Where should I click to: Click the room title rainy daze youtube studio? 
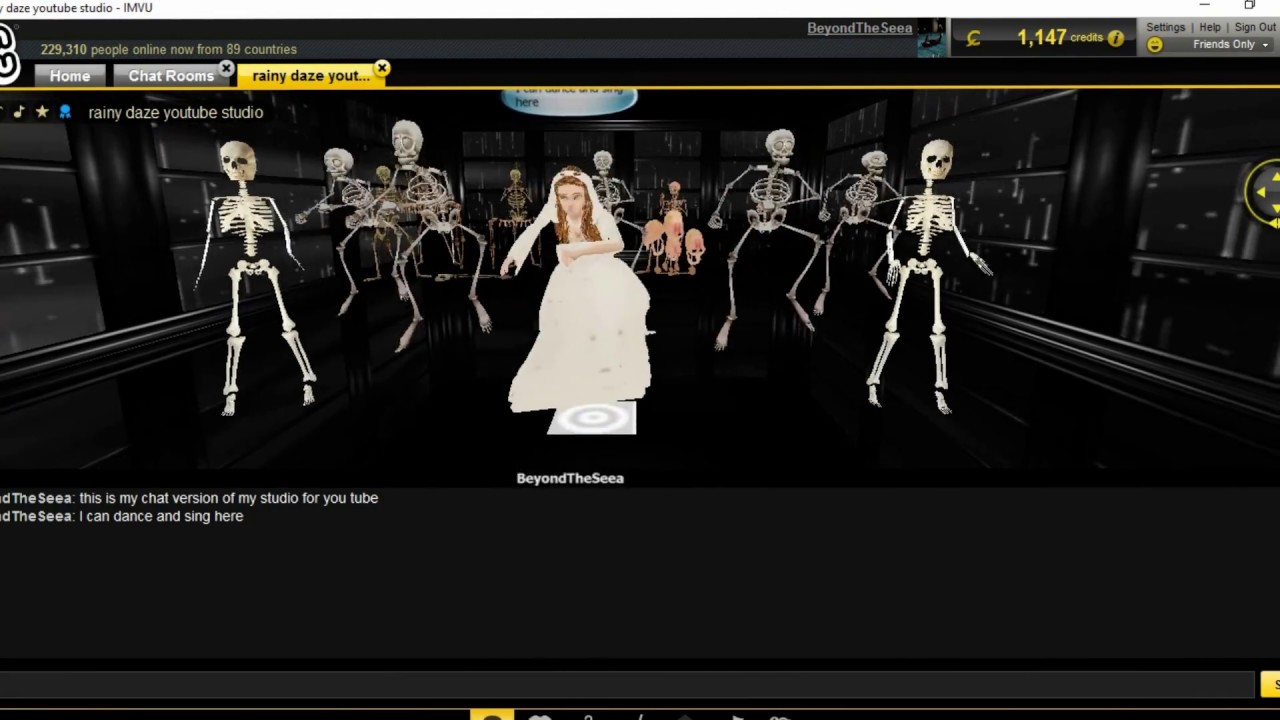[x=176, y=112]
